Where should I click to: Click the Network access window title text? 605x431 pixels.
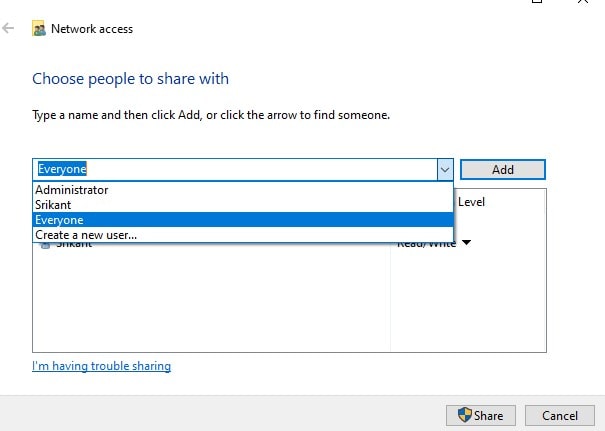94,29
